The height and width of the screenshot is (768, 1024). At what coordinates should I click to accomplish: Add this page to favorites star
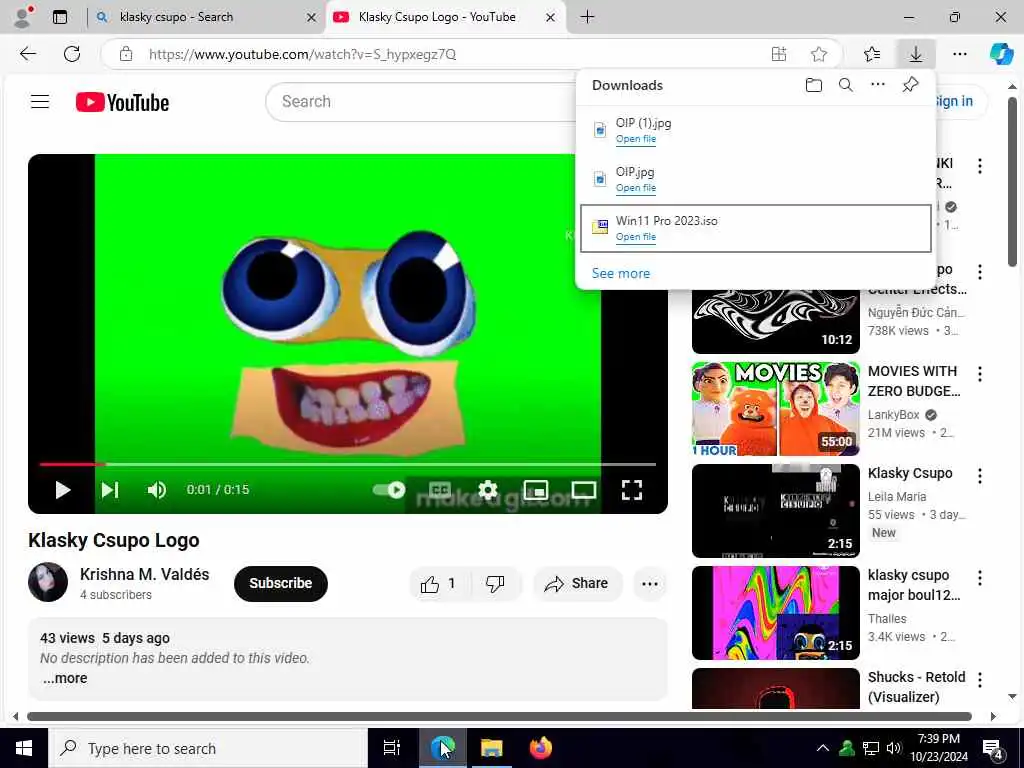819,54
